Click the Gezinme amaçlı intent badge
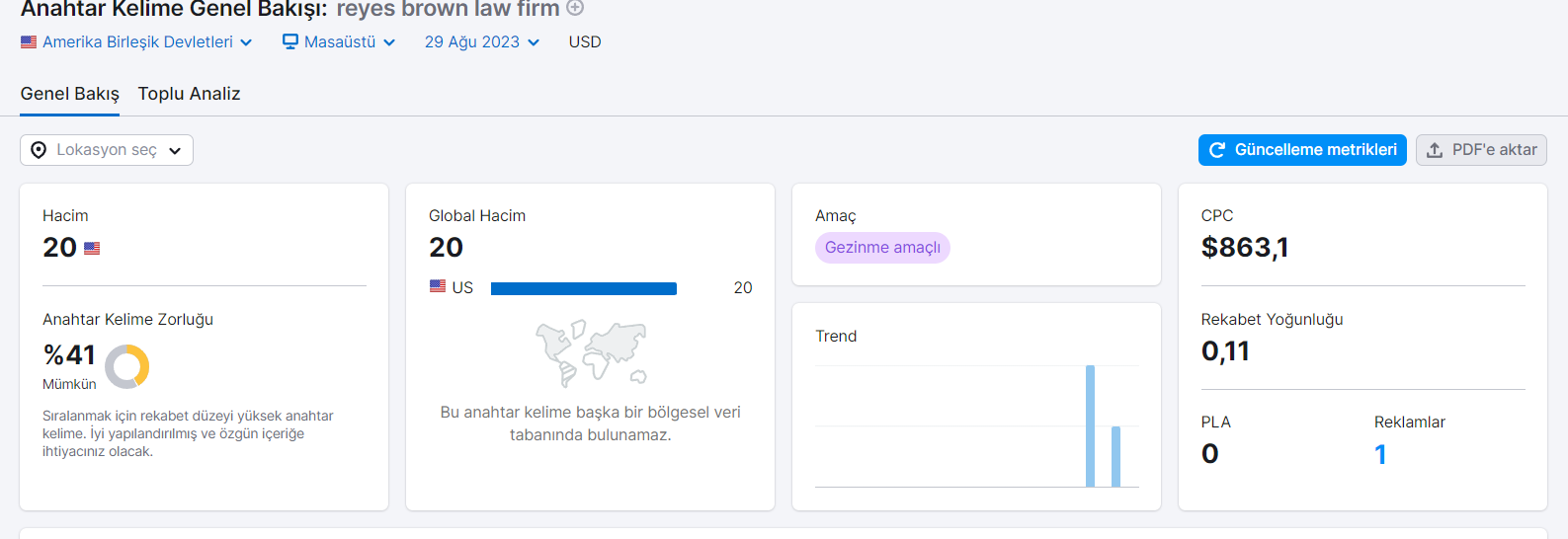 click(882, 248)
